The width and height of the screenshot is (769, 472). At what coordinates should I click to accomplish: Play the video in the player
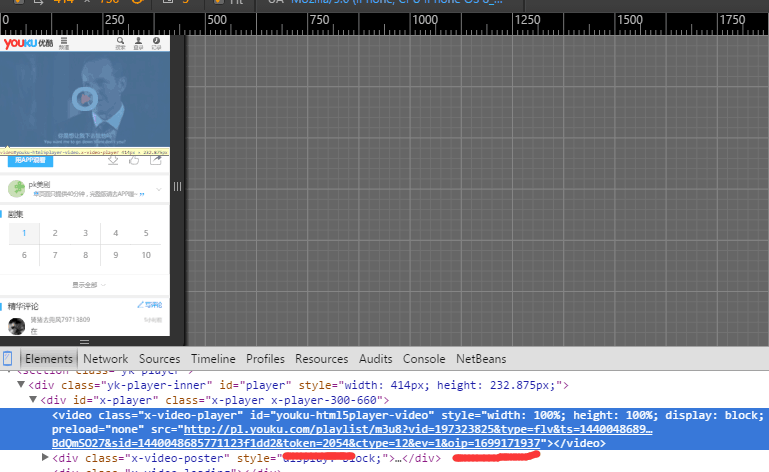point(84,97)
